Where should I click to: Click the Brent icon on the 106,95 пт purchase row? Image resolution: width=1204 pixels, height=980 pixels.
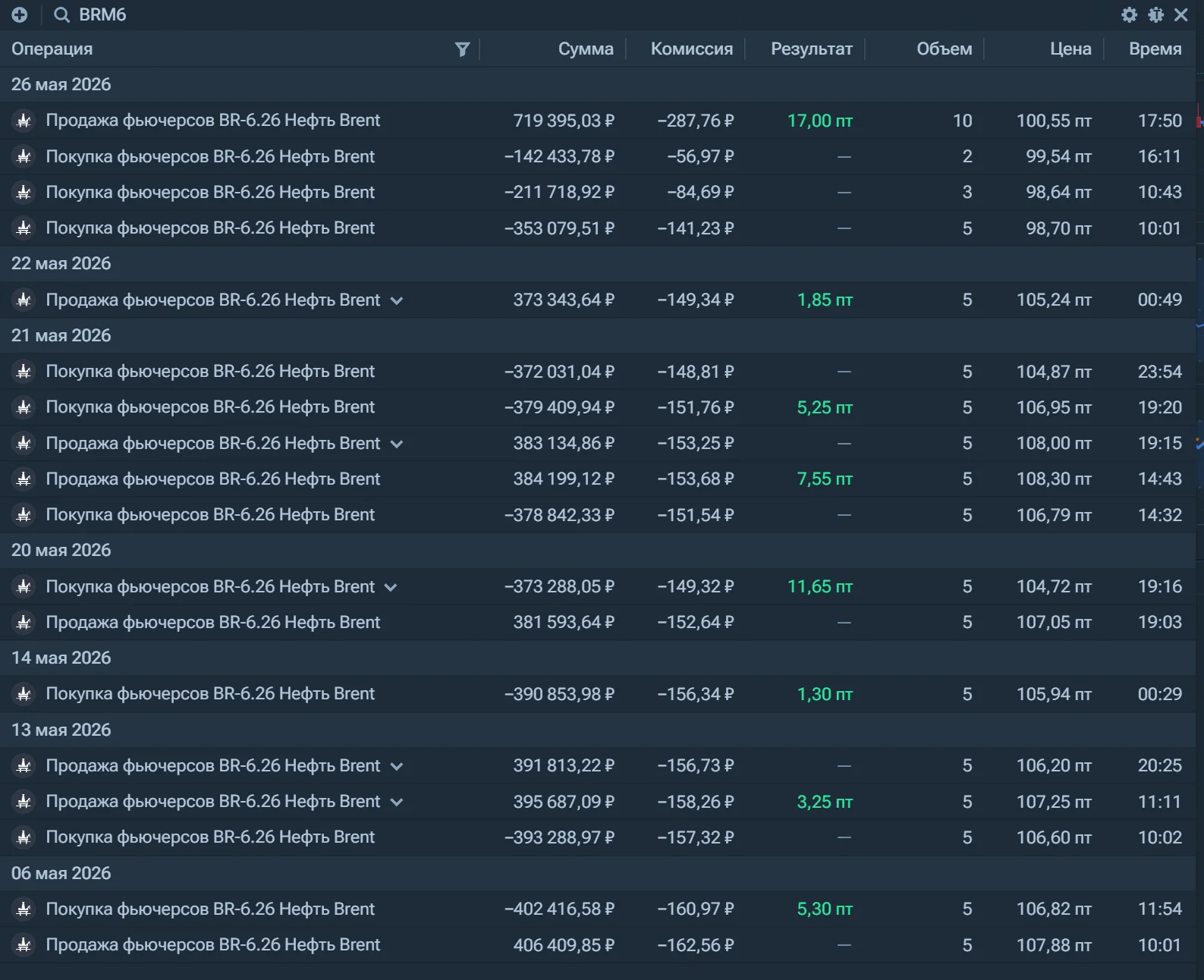[x=24, y=407]
